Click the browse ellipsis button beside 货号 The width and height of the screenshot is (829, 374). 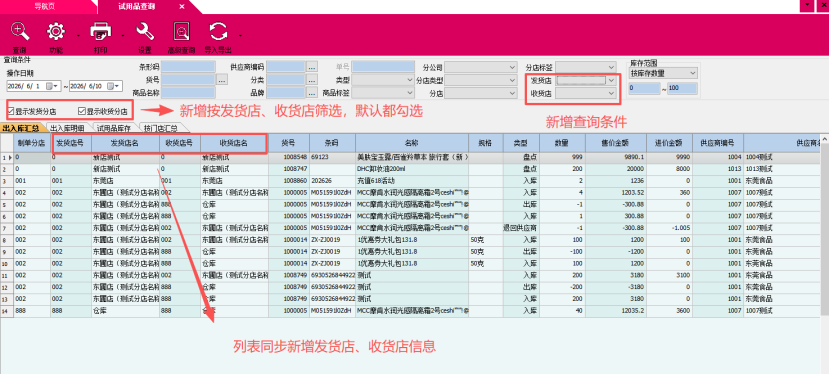tap(222, 80)
